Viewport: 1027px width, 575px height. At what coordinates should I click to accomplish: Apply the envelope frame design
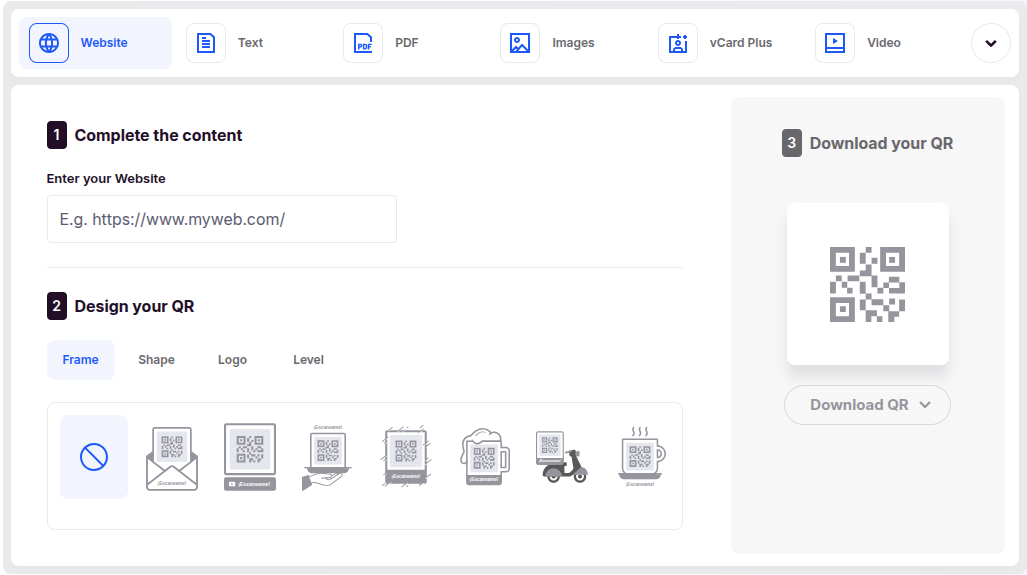pyautogui.click(x=172, y=458)
